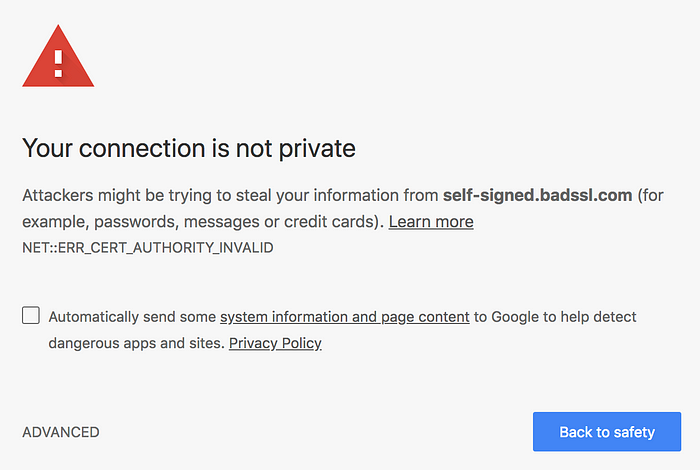Image resolution: width=700 pixels, height=470 pixels.
Task: Click 'example, passwords, messages or credit cards' text
Action: [203, 222]
